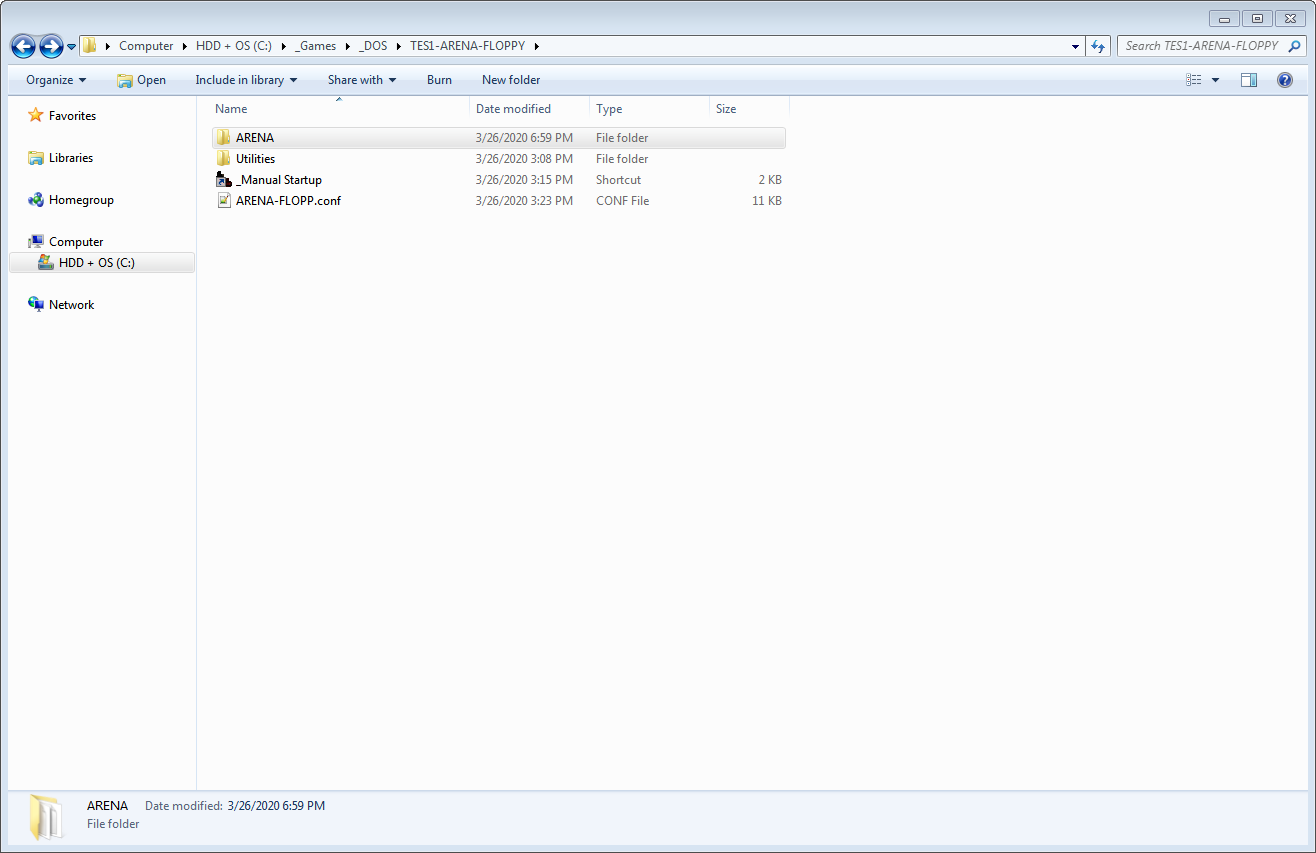Image resolution: width=1316 pixels, height=853 pixels.
Task: Click the ARENA folder icon in list
Action: (x=224, y=138)
